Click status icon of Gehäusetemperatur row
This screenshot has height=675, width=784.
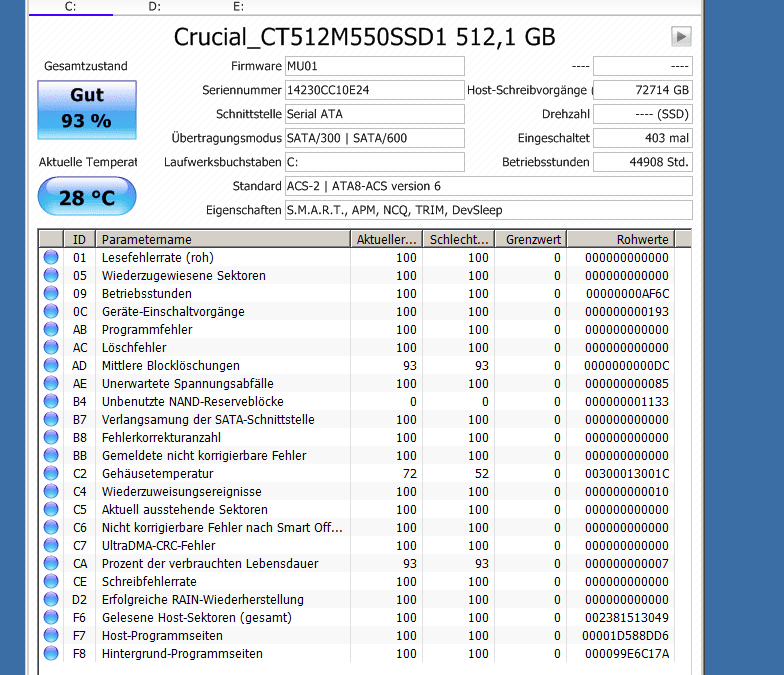tap(51, 473)
